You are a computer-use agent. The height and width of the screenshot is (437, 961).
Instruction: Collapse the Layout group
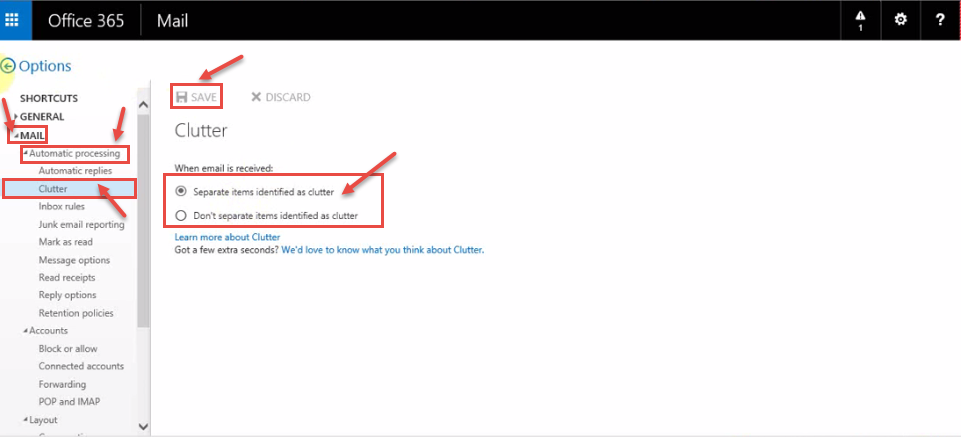point(26,420)
